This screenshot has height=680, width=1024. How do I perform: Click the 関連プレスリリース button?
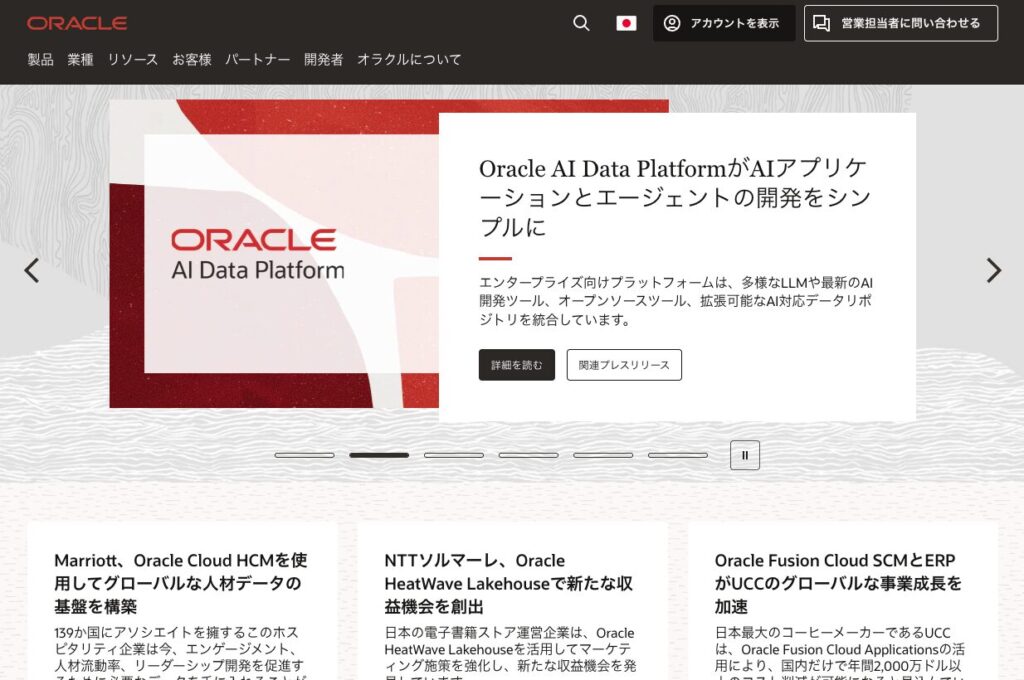(624, 365)
